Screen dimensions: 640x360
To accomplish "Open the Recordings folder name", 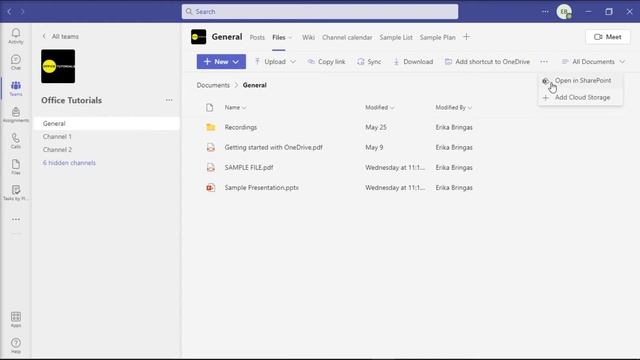I will [241, 127].
